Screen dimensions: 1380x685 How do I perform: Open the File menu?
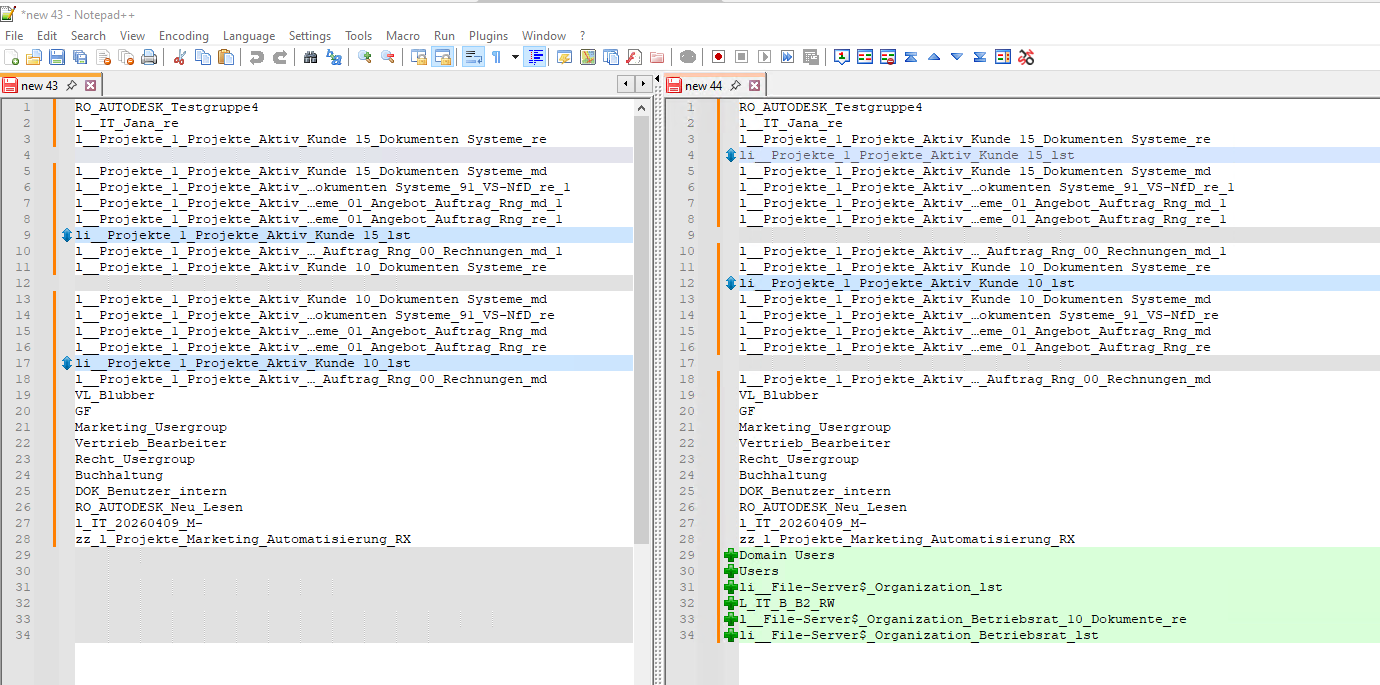pos(14,35)
